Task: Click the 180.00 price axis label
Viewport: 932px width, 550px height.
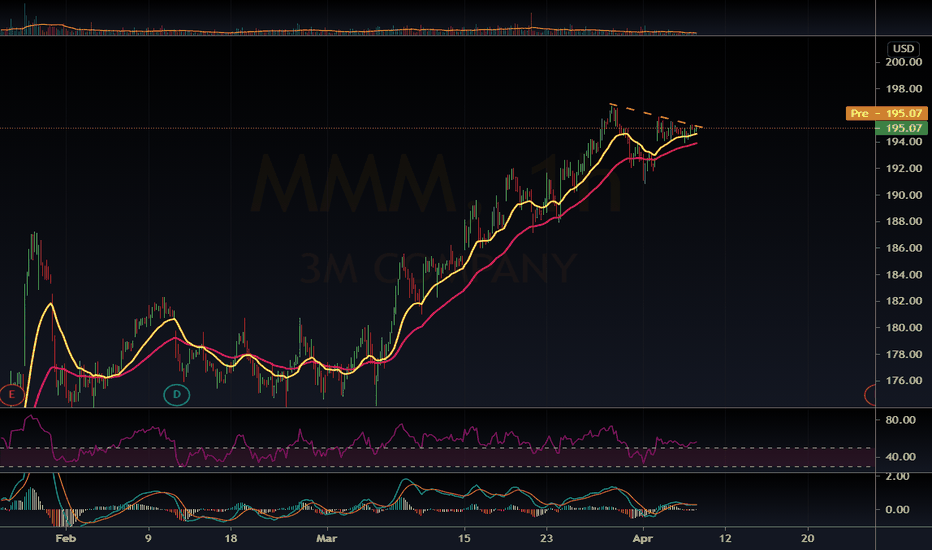Action: [903, 328]
